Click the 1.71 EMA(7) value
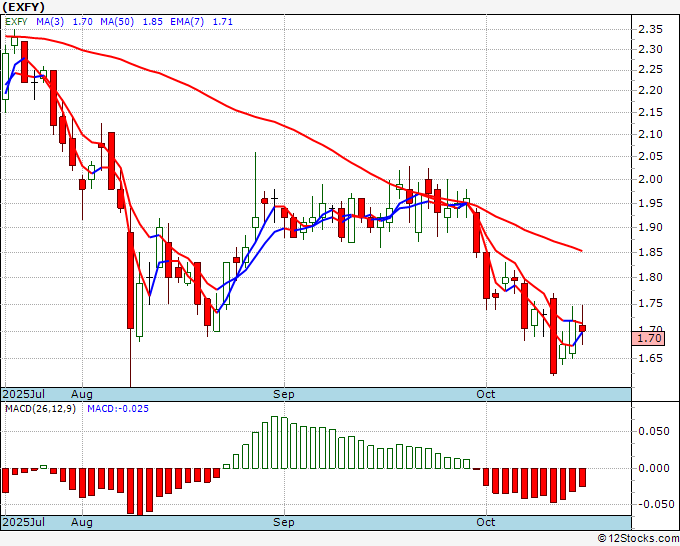The image size is (680, 546). tap(222, 21)
